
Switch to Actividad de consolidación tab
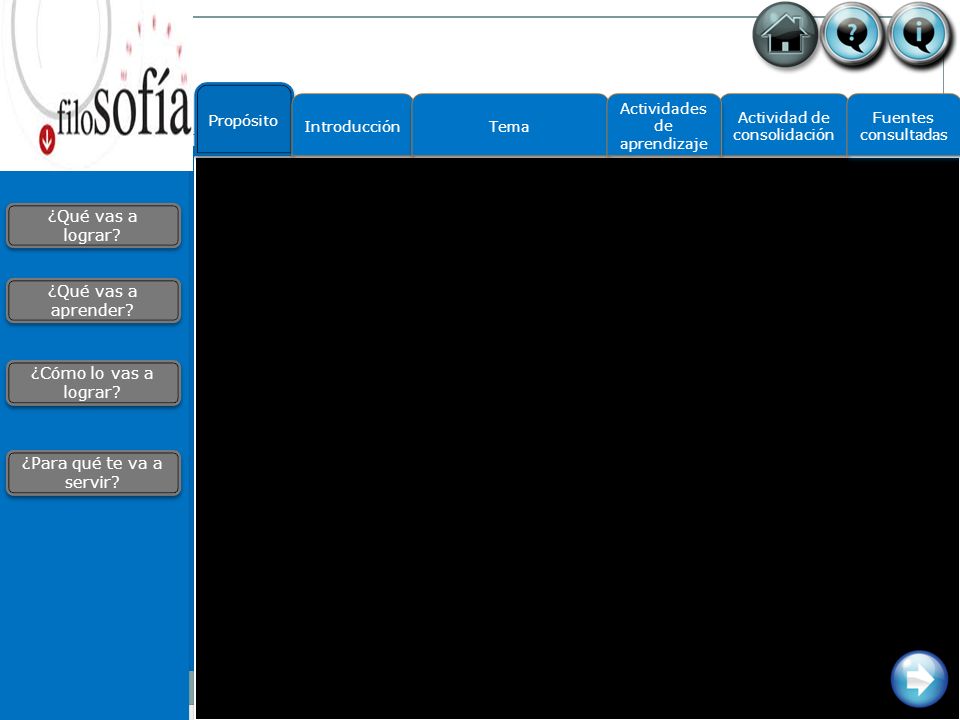coord(784,126)
